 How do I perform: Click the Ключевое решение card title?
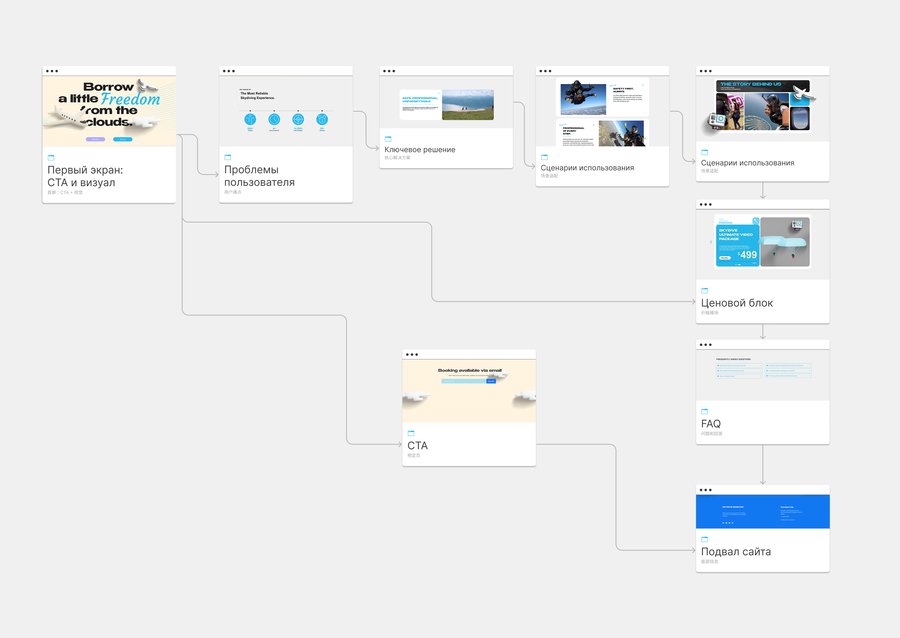(x=420, y=149)
